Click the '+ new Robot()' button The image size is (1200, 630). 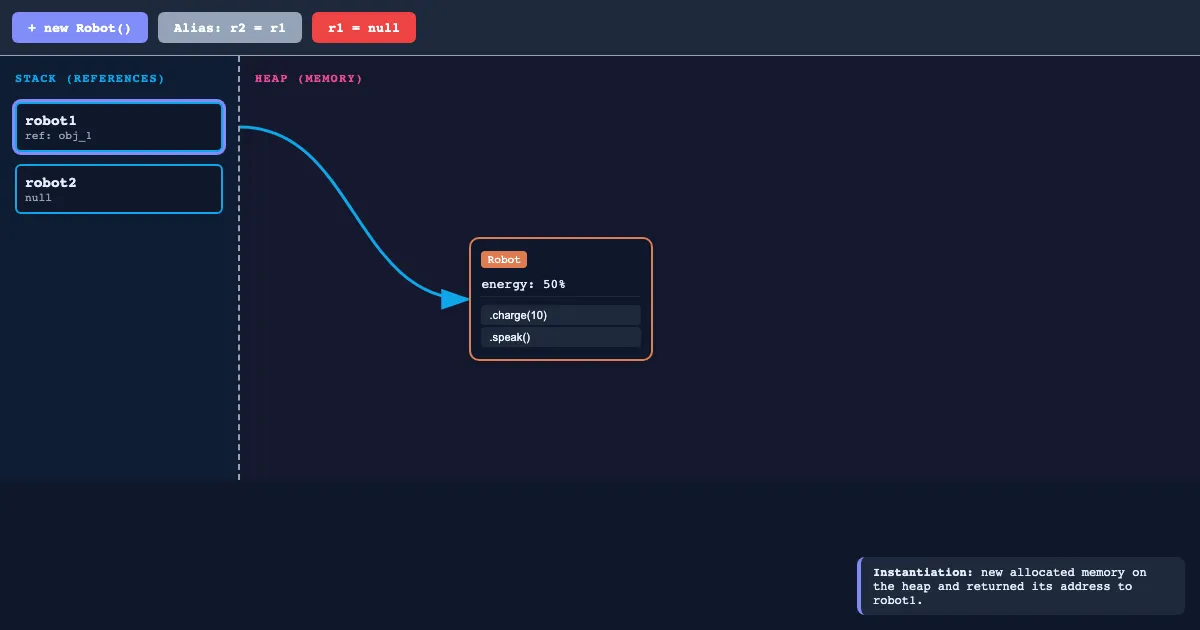point(80,28)
